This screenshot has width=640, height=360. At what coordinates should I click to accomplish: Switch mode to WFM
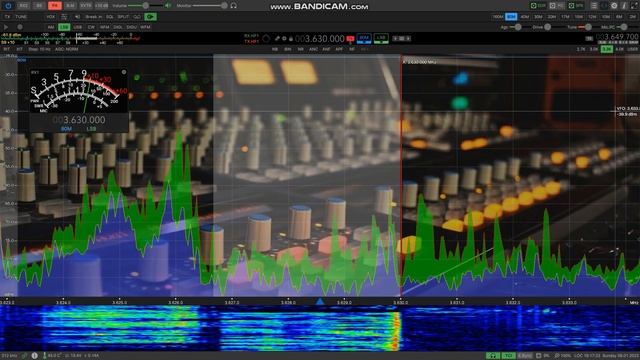(x=145, y=27)
